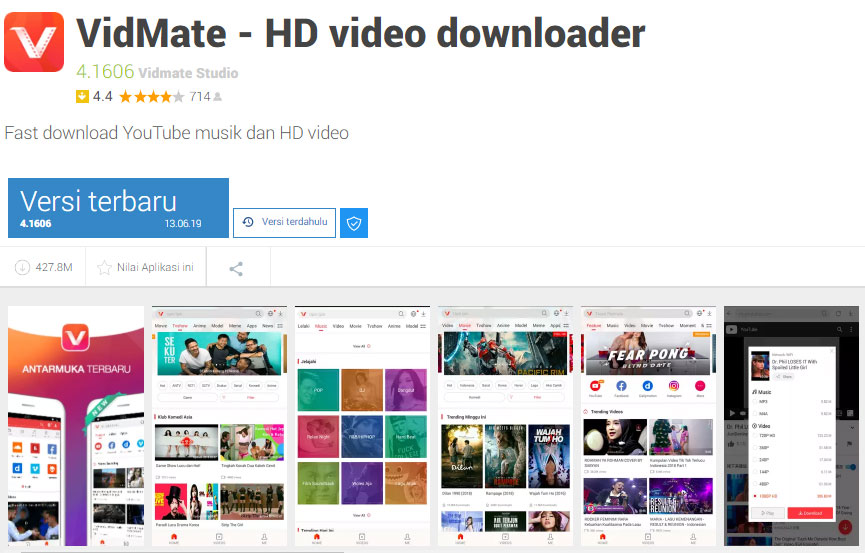The image size is (865, 553).
Task: Open the music genres Jelajahi screenshot
Action: tap(362, 426)
